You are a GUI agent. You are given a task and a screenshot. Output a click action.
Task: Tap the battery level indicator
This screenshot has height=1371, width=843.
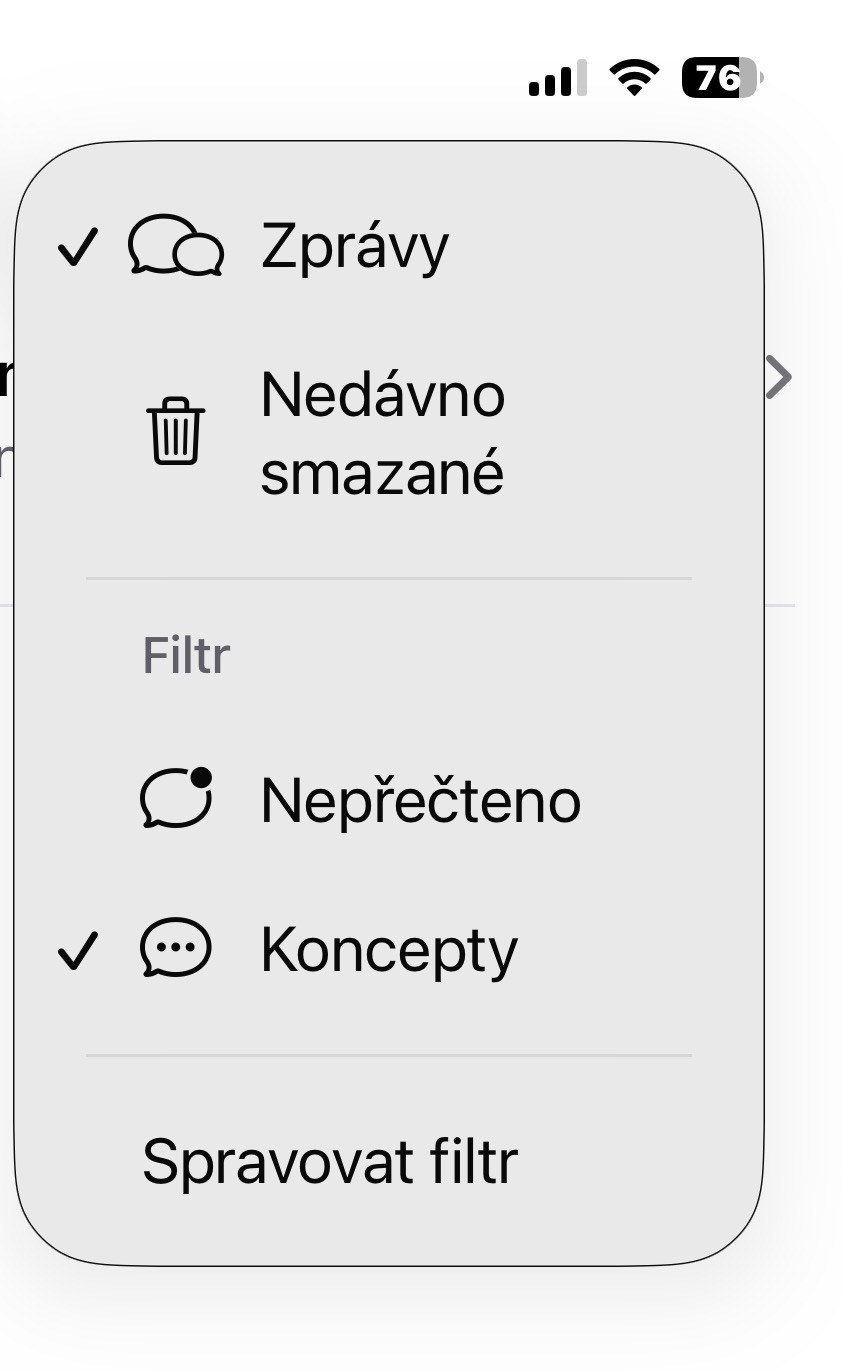(x=721, y=77)
